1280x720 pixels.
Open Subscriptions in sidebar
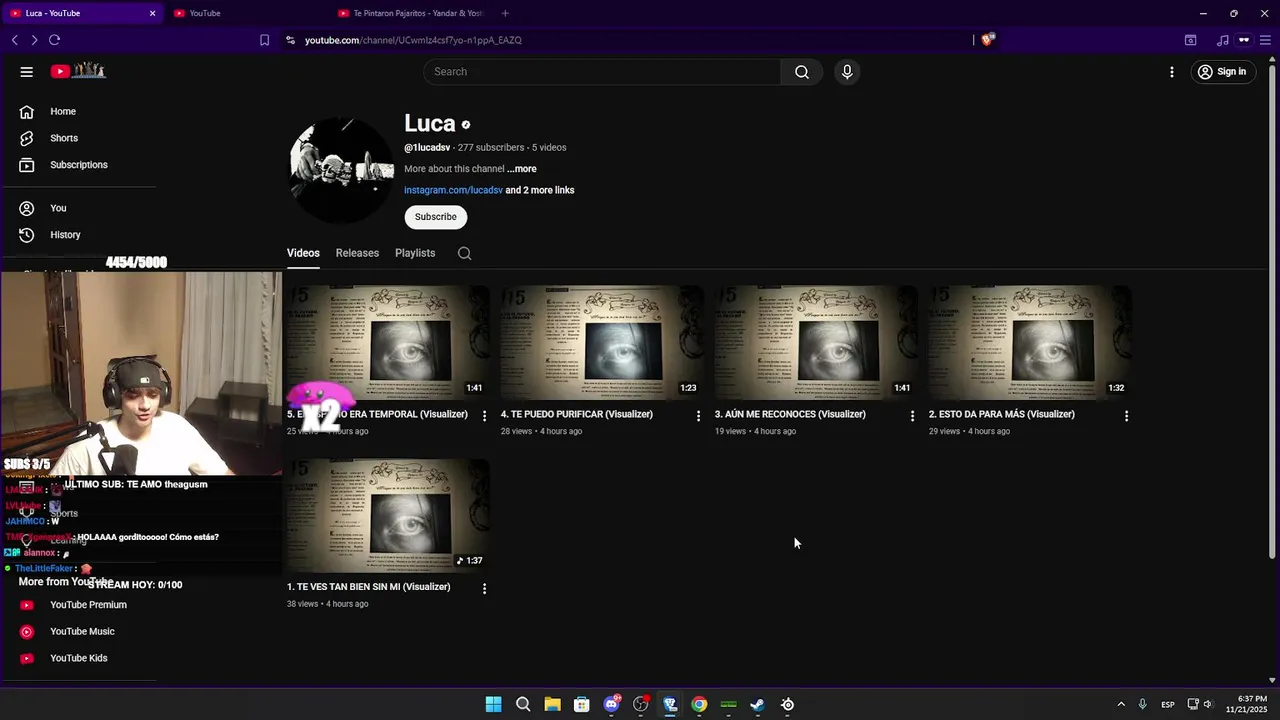click(x=78, y=165)
